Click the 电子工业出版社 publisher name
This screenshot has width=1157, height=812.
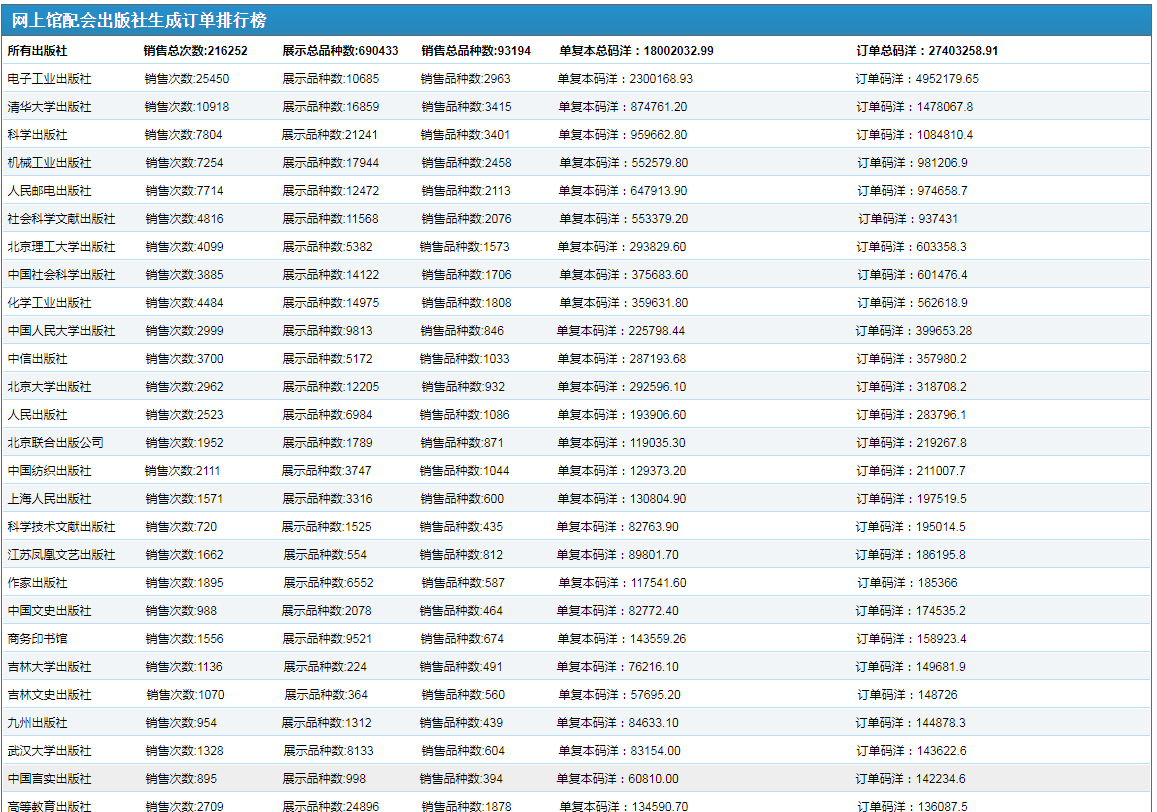tap(49, 79)
